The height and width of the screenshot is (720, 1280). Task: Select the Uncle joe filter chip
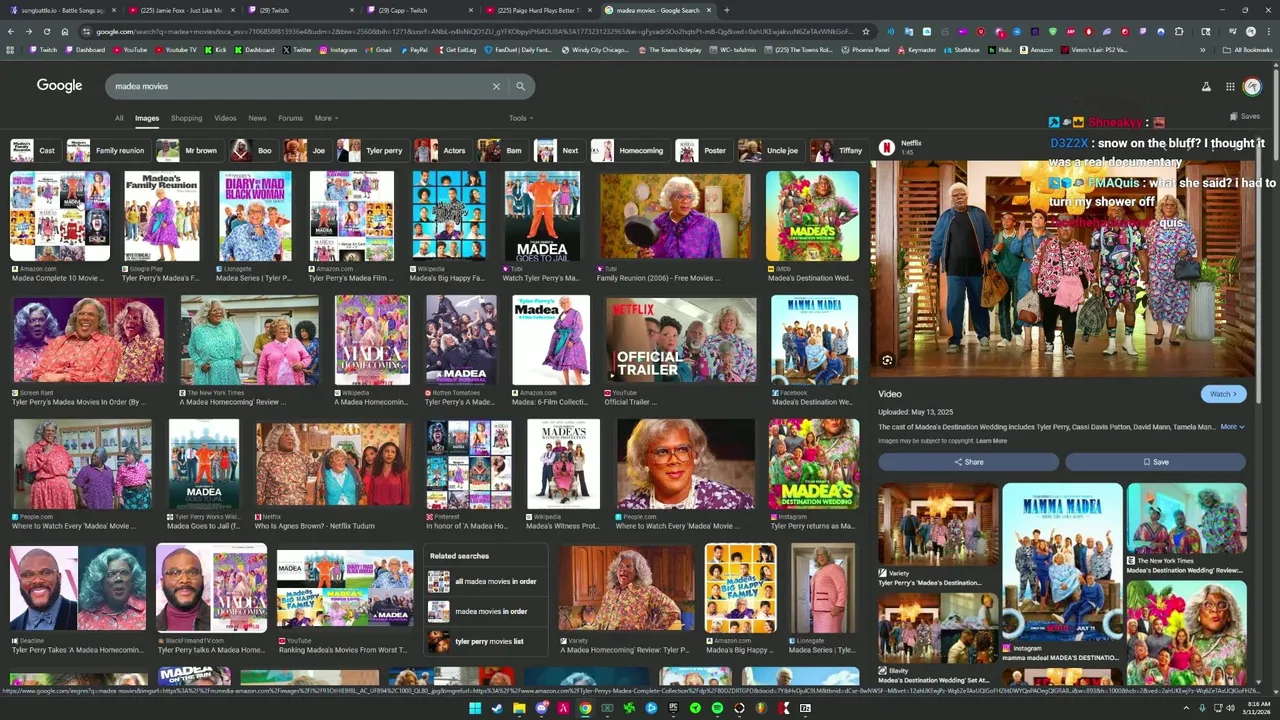coord(770,150)
